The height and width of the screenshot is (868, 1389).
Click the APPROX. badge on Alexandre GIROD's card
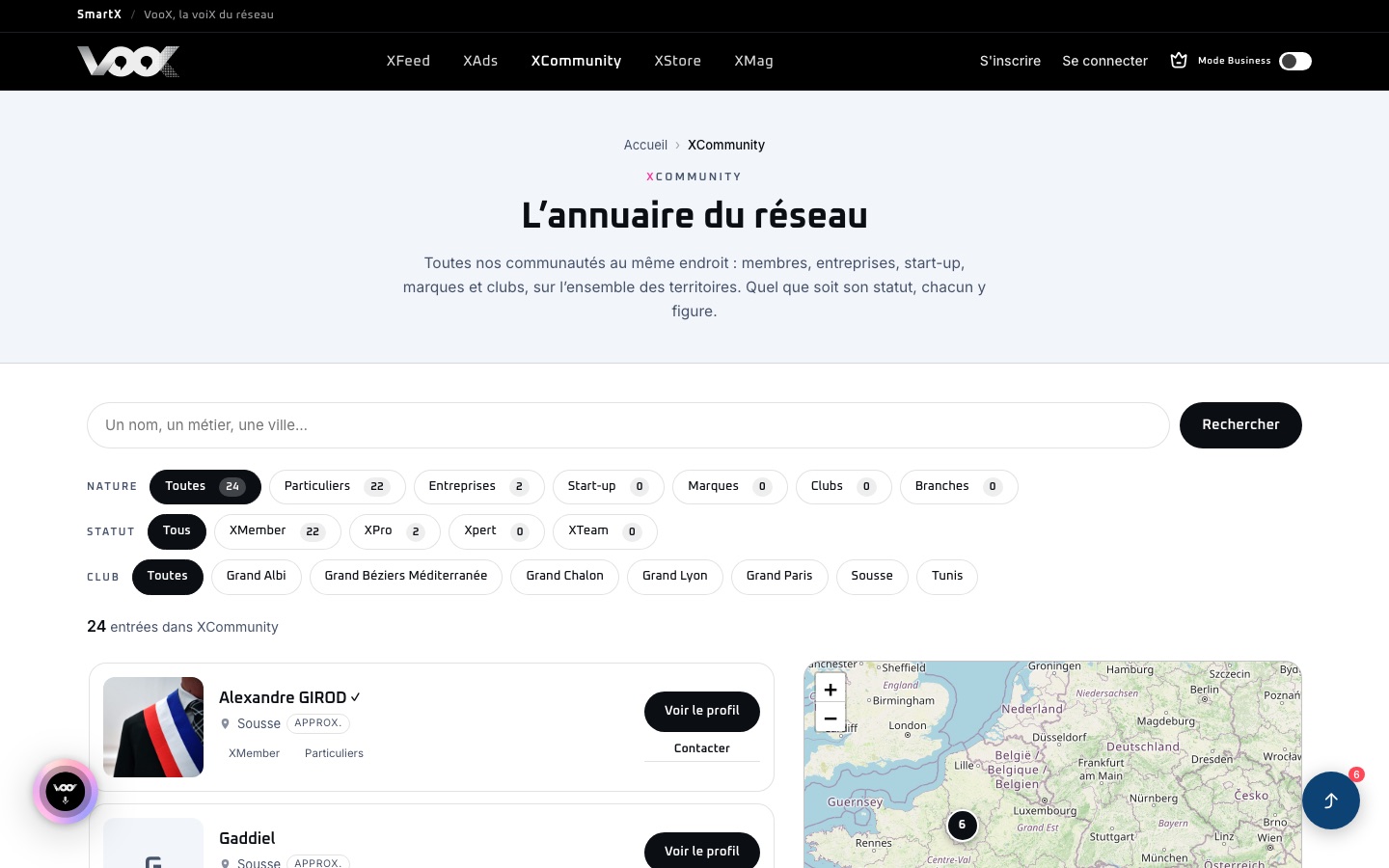[x=318, y=723]
